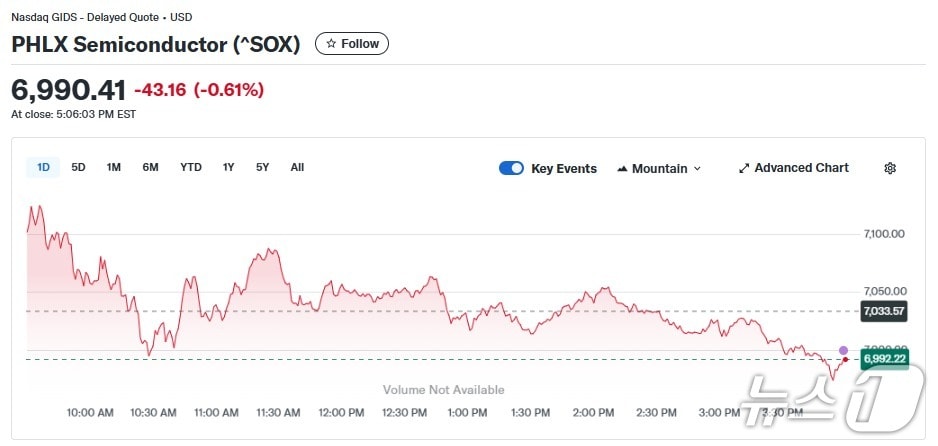Follow the PHLX Semiconductor index
The width and height of the screenshot is (938, 446).
click(x=352, y=44)
